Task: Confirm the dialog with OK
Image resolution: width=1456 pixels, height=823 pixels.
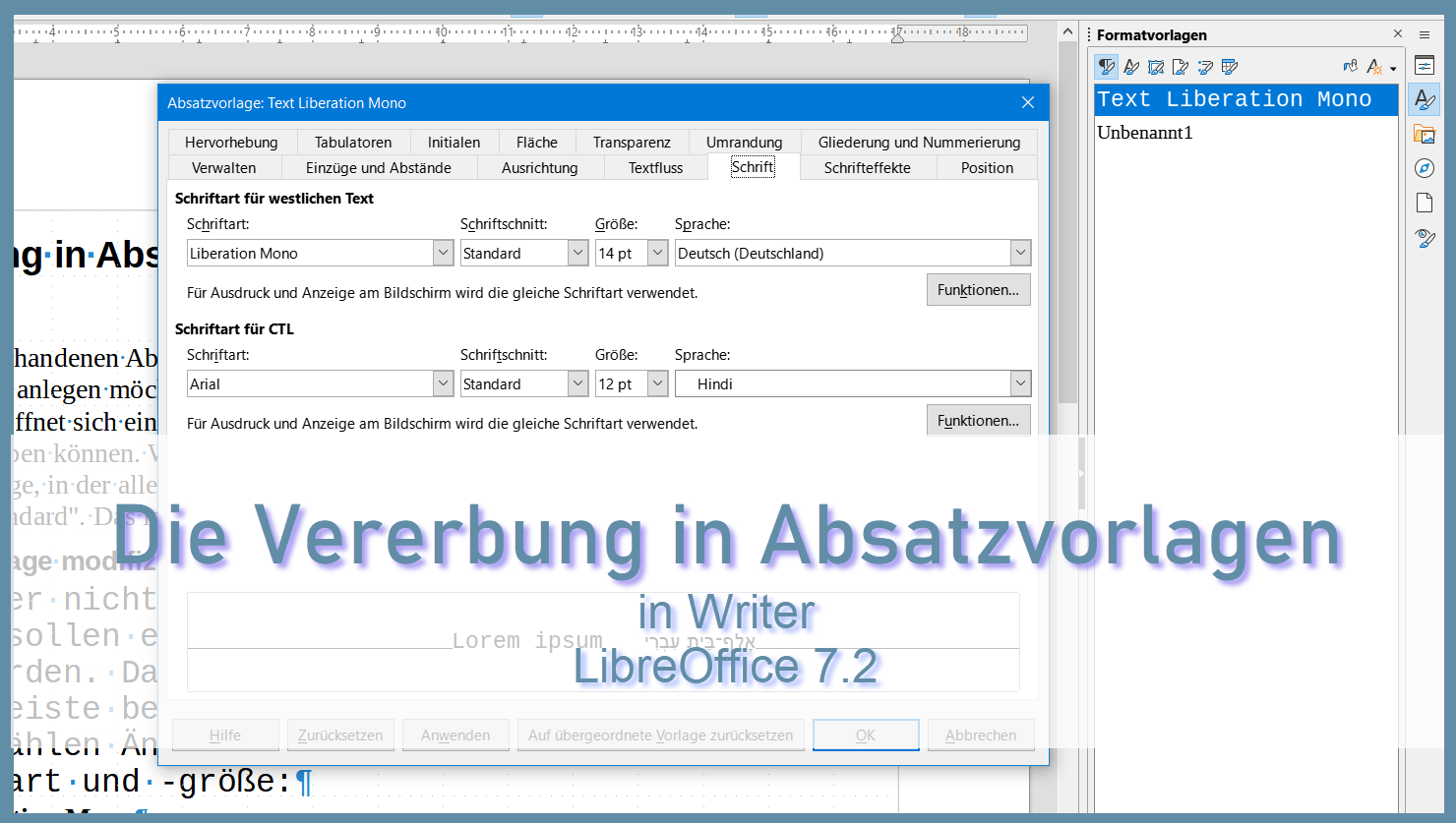Action: pos(865,735)
